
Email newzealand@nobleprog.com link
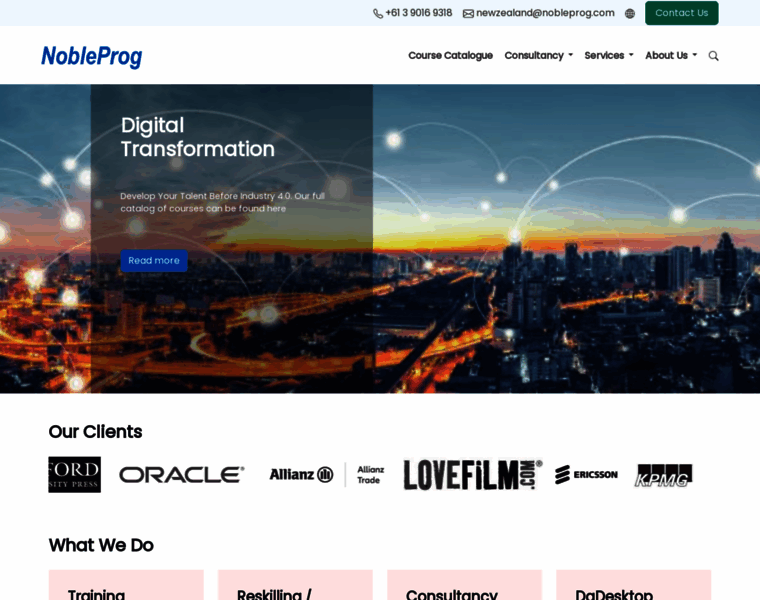pyautogui.click(x=545, y=13)
